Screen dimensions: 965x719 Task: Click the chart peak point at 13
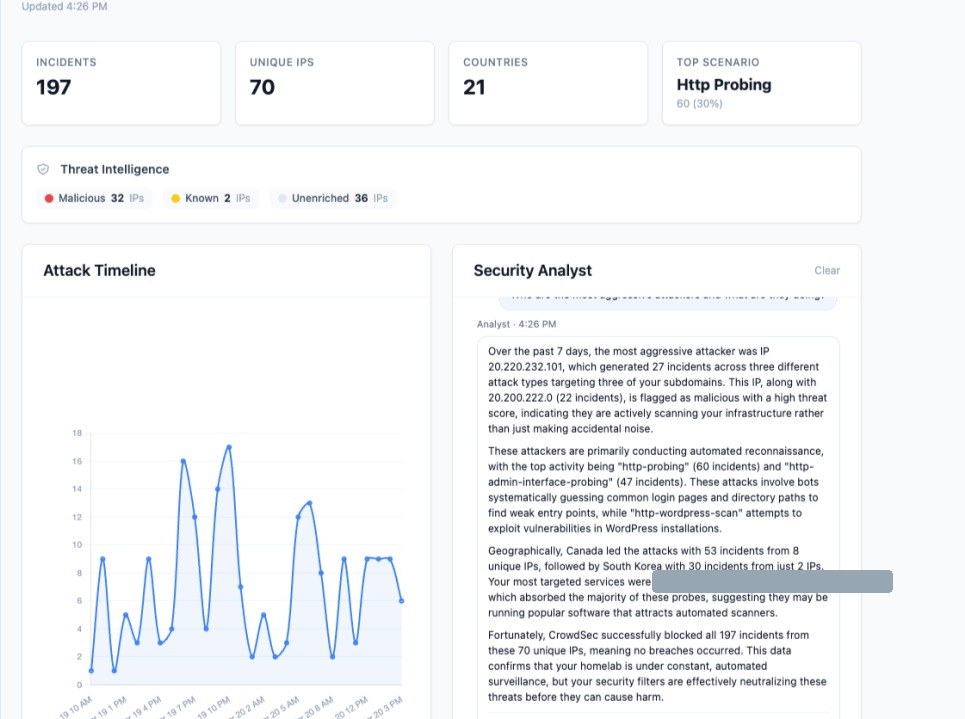pyautogui.click(x=310, y=503)
